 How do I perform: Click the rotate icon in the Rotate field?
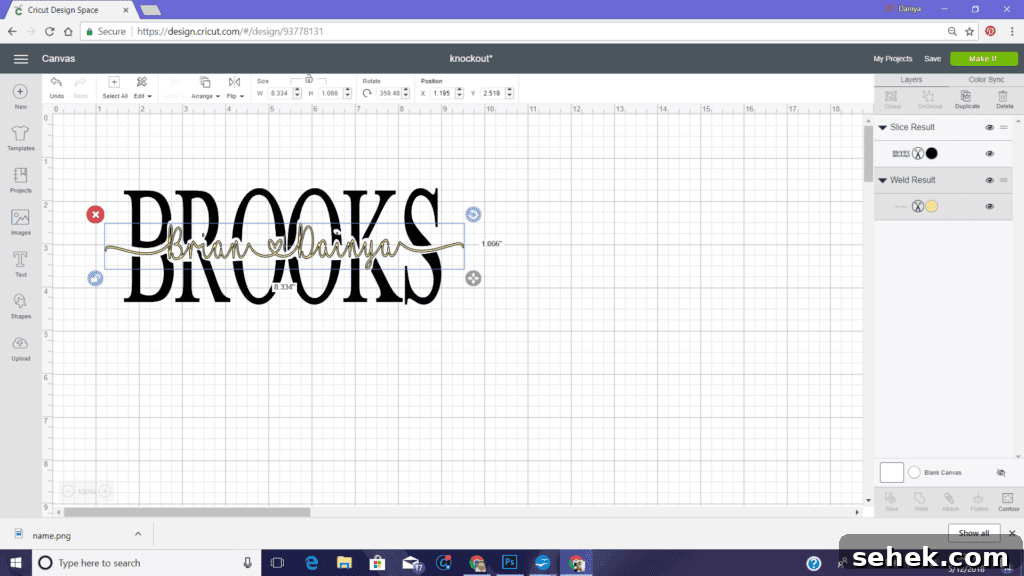click(x=367, y=93)
